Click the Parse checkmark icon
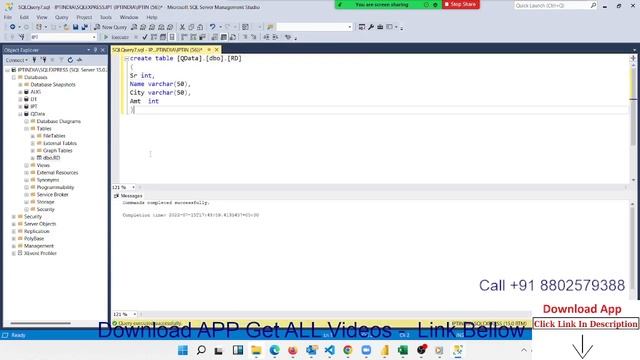Image resolution: width=640 pixels, height=360 pixels. pos(144,37)
